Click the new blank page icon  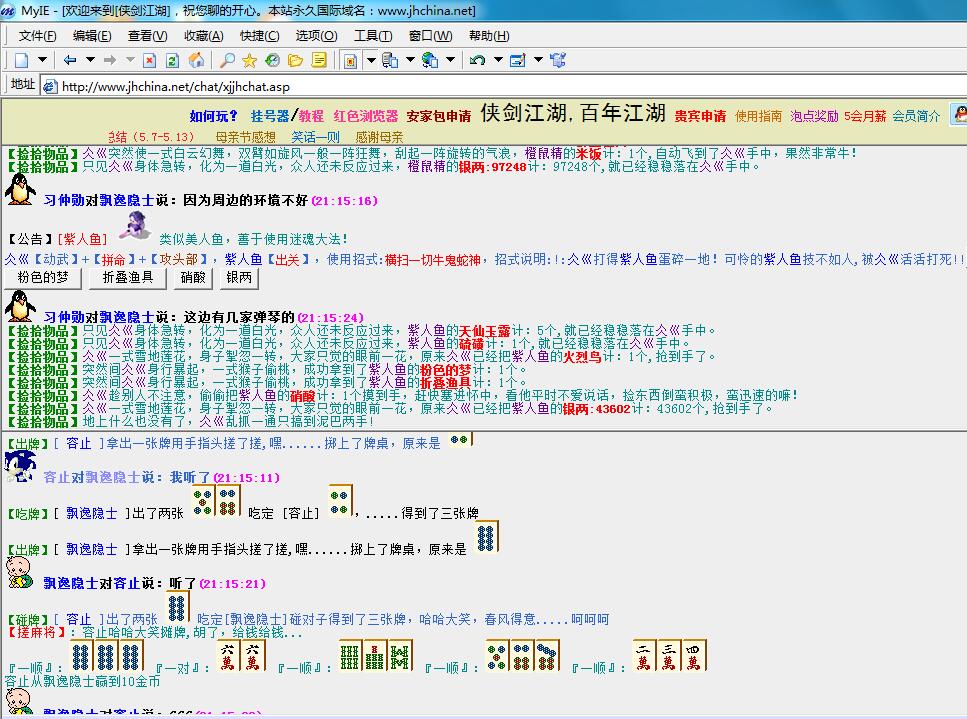tap(22, 60)
